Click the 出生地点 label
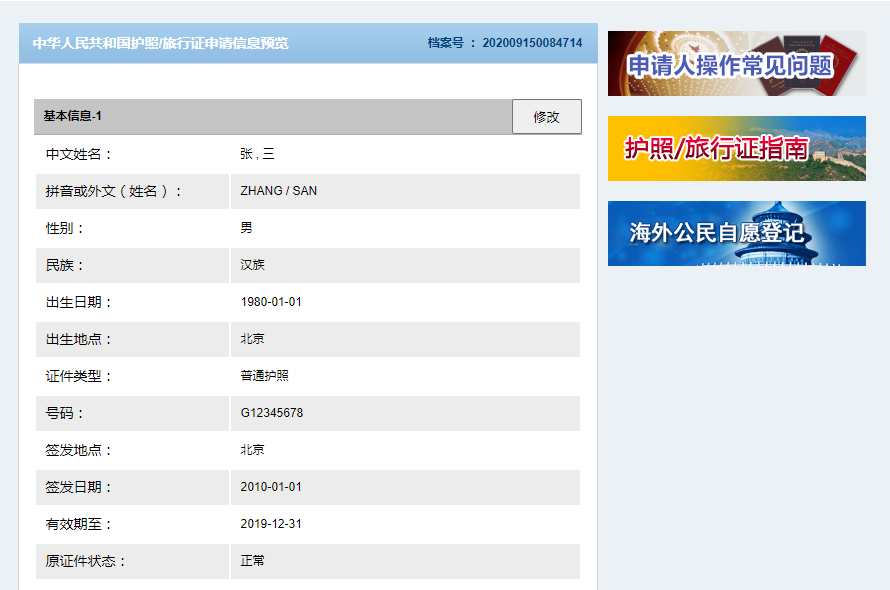 point(79,340)
